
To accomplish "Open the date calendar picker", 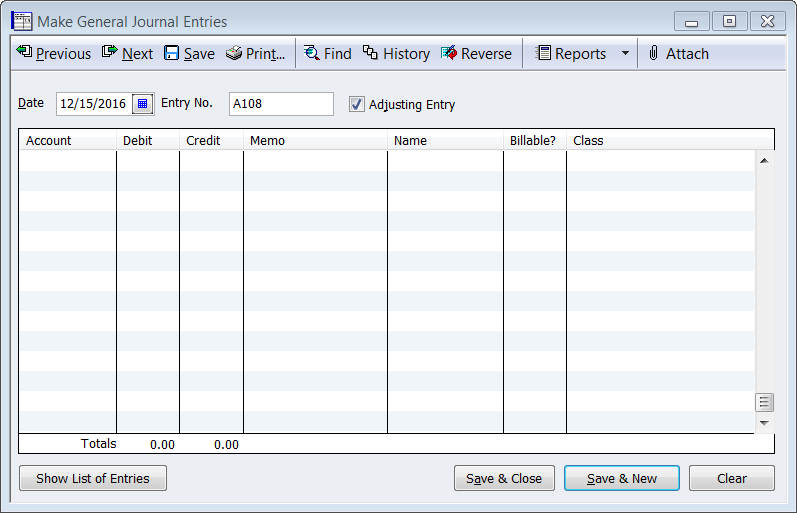I will [142, 104].
